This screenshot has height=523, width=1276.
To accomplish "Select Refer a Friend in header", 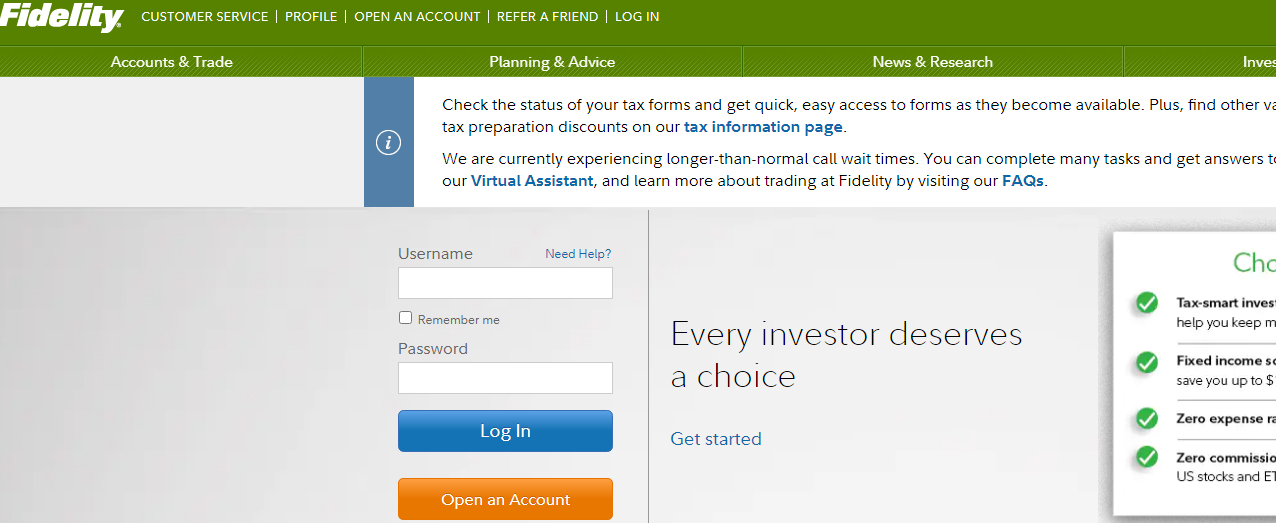I will pos(547,17).
